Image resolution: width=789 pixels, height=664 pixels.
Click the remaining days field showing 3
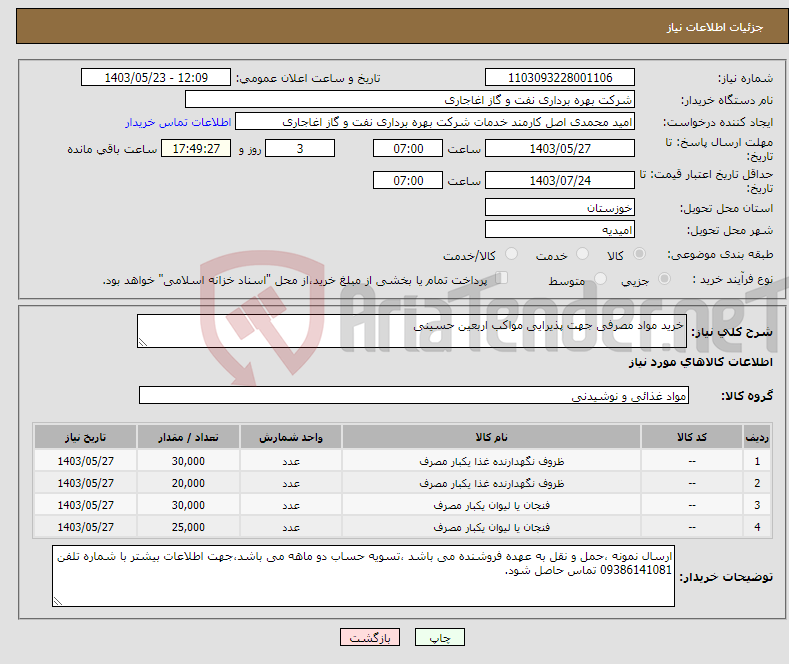[300, 148]
